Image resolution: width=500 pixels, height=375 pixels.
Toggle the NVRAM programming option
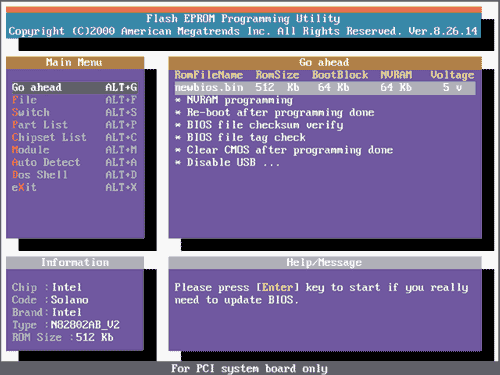point(234,100)
